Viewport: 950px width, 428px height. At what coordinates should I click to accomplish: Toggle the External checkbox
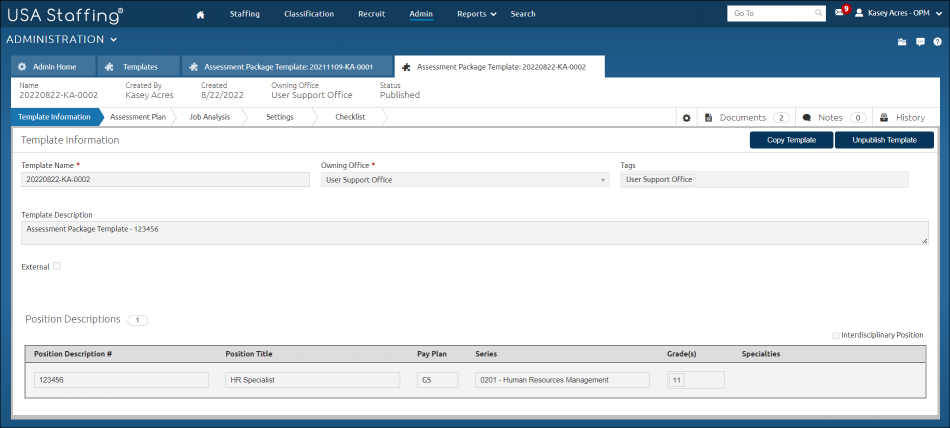coord(57,266)
